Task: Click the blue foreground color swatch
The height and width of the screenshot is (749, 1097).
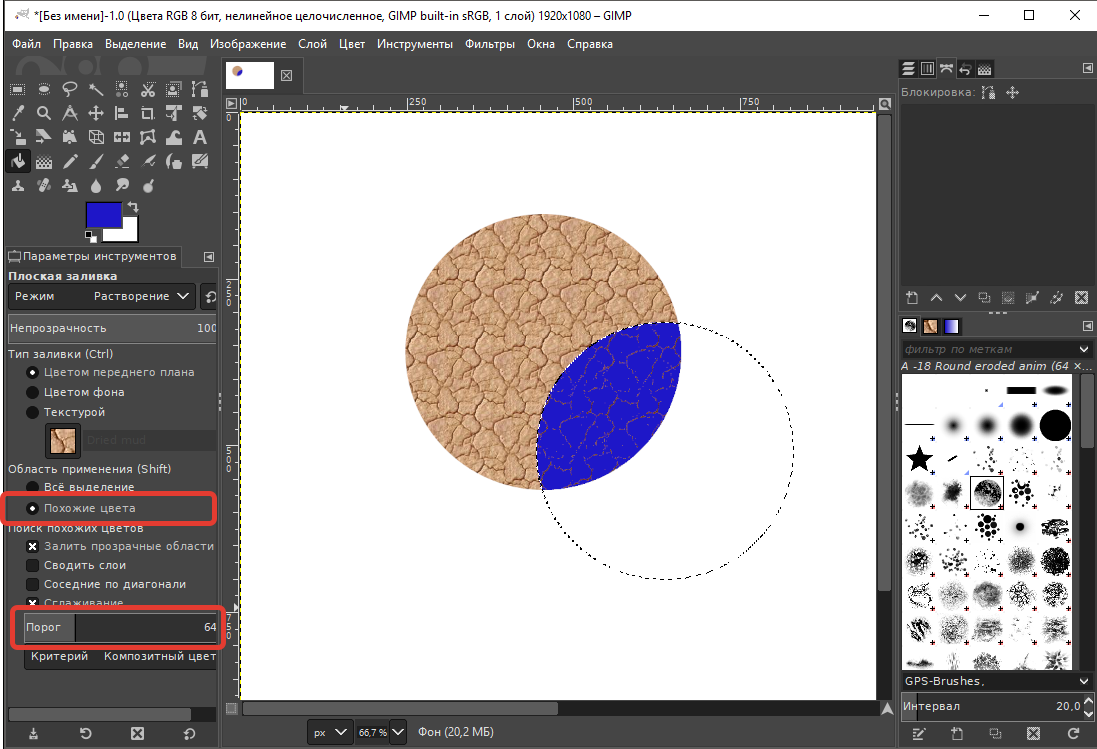Action: pos(102,215)
